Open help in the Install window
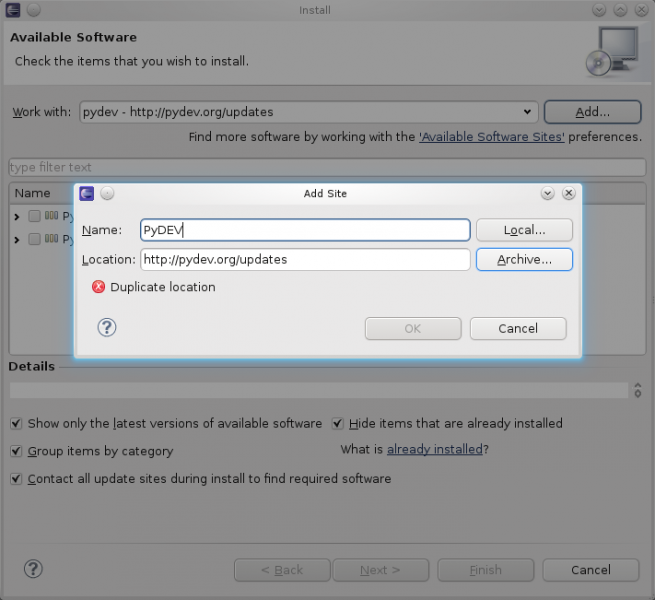The image size is (655, 600). (33, 569)
